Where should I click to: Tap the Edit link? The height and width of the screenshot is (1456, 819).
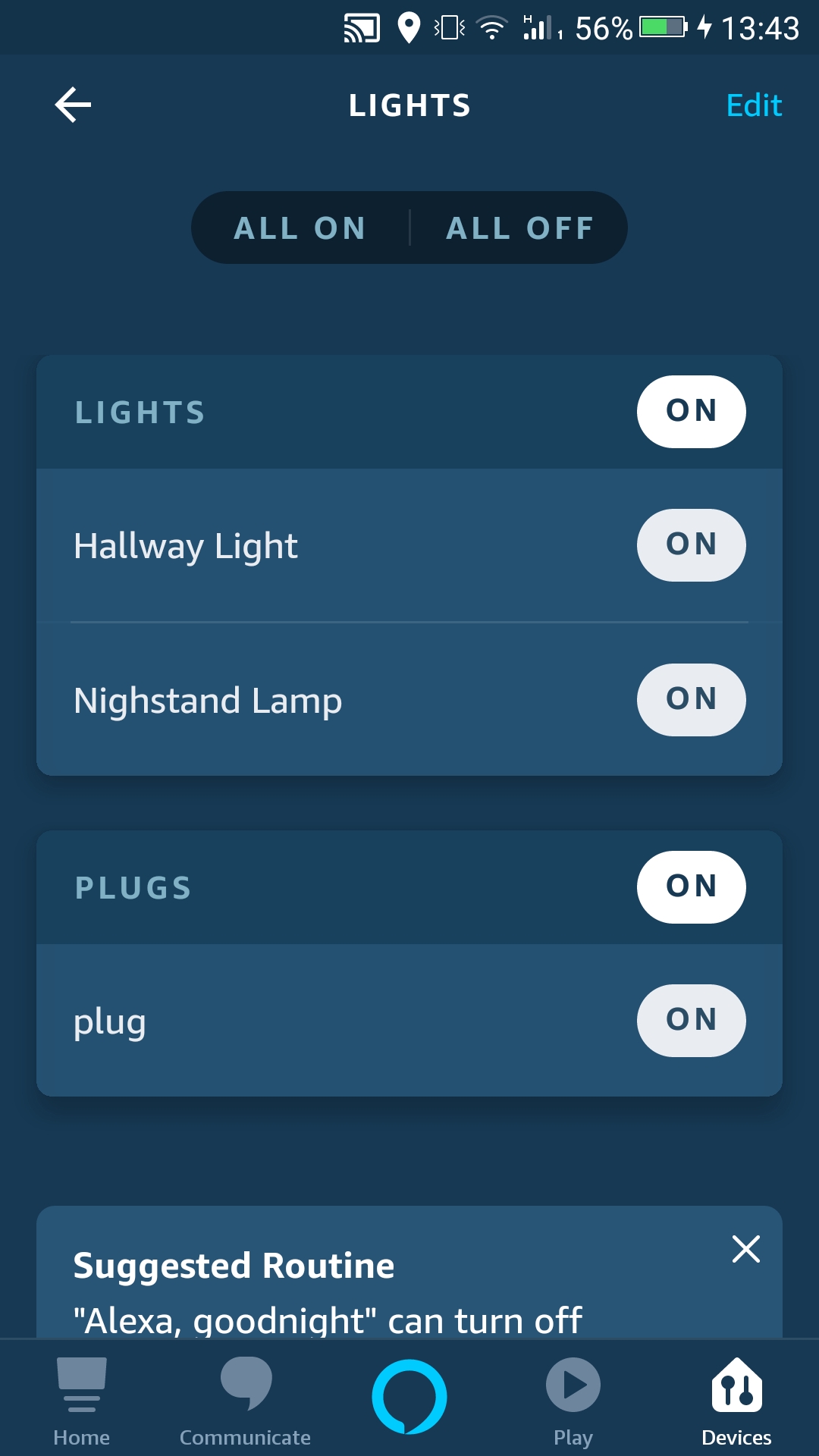pyautogui.click(x=754, y=105)
